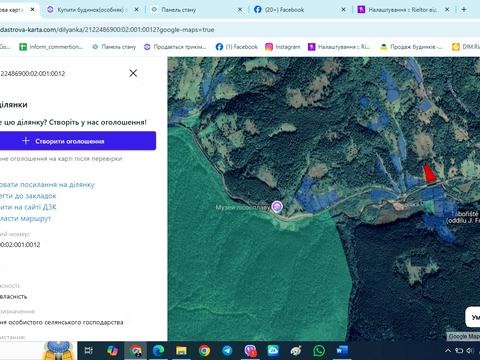
Task: Open the Rieltor settings bookmark
Action: click(339, 47)
